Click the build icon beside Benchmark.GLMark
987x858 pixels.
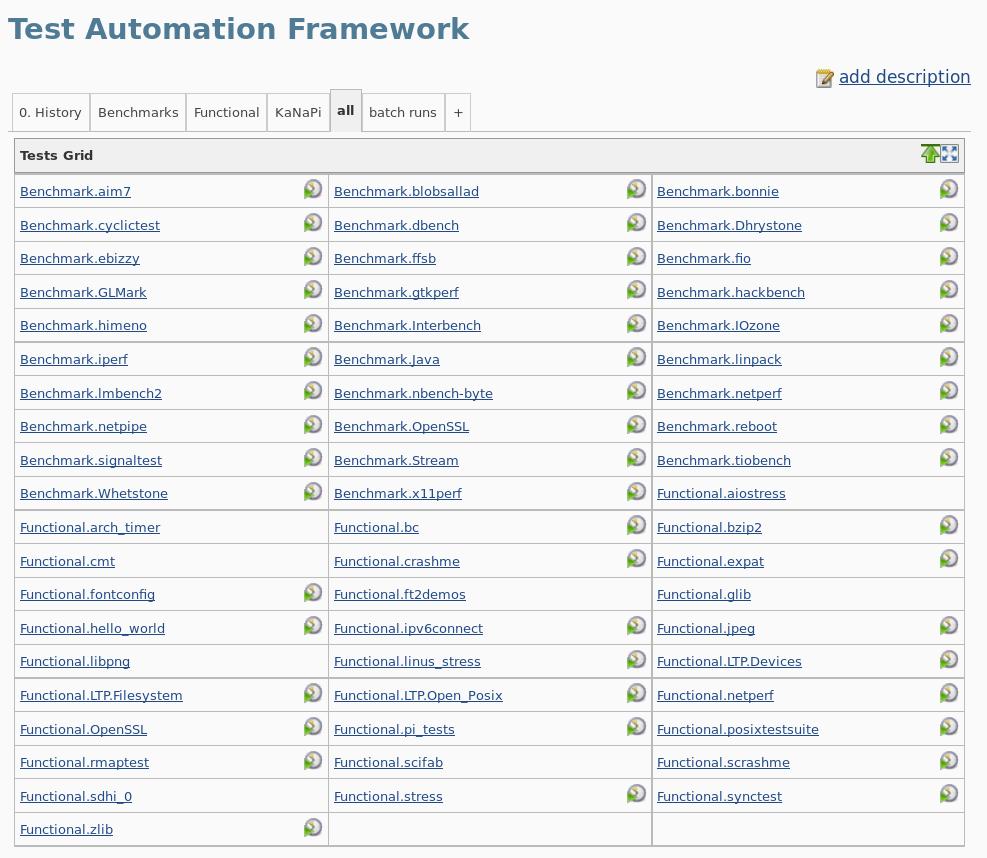(313, 290)
